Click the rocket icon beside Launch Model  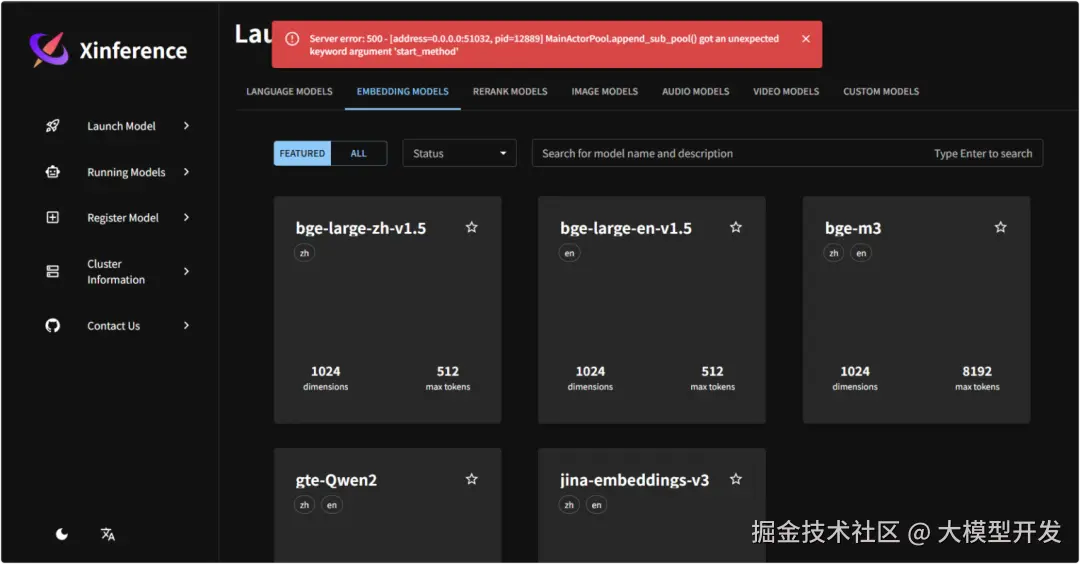tap(52, 125)
